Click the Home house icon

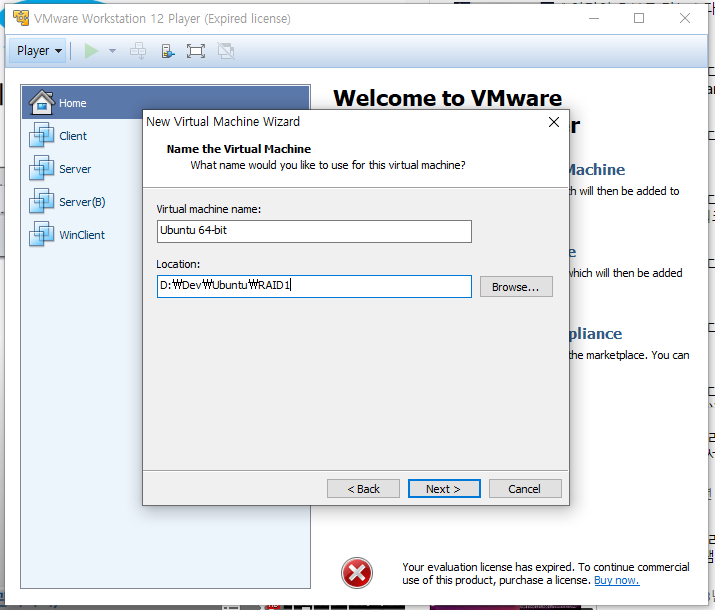(42, 102)
